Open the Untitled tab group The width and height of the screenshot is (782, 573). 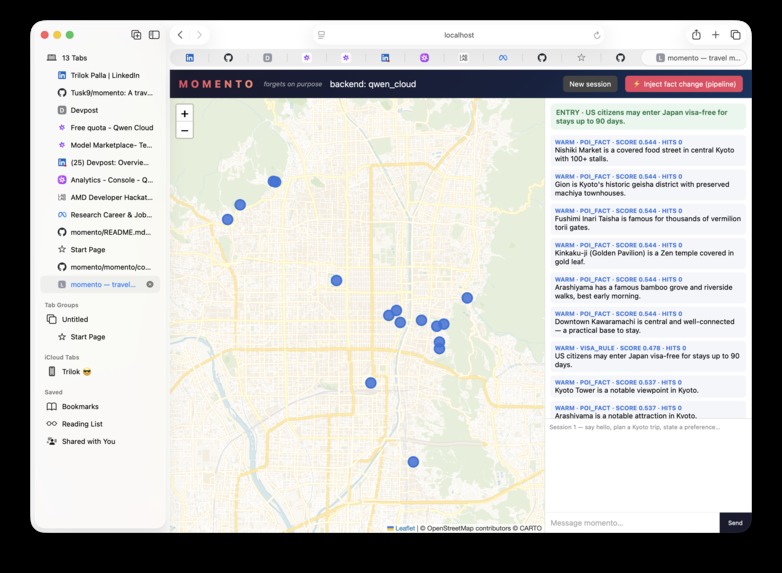(x=100, y=319)
